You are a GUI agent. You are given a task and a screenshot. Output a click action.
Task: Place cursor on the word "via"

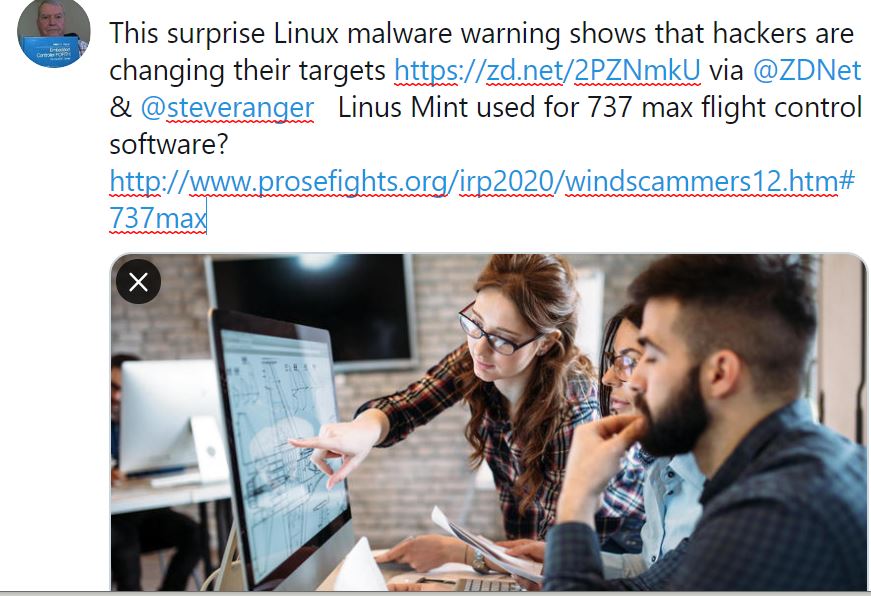[x=727, y=71]
